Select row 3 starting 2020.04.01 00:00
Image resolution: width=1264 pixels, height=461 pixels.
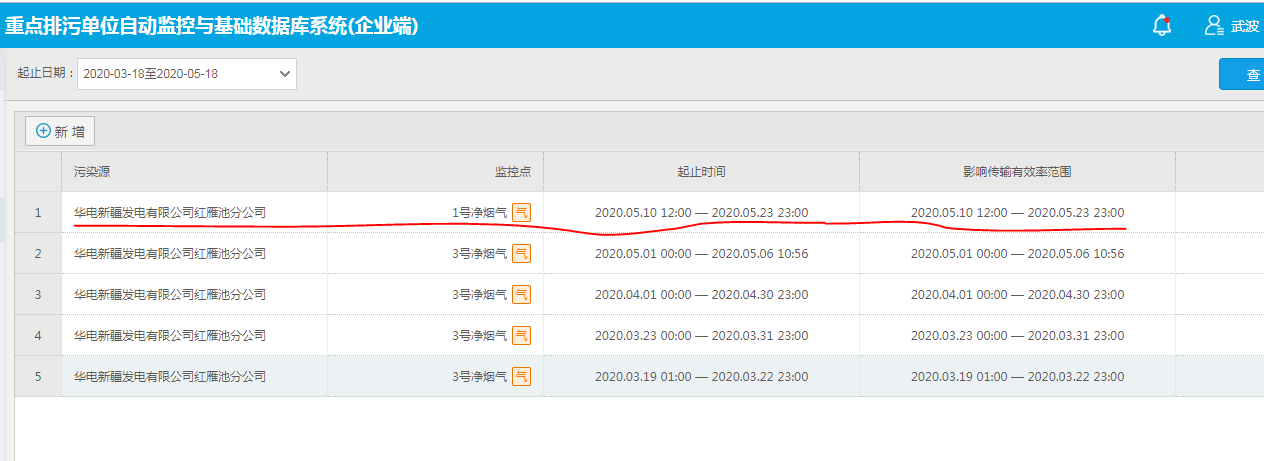(639, 294)
